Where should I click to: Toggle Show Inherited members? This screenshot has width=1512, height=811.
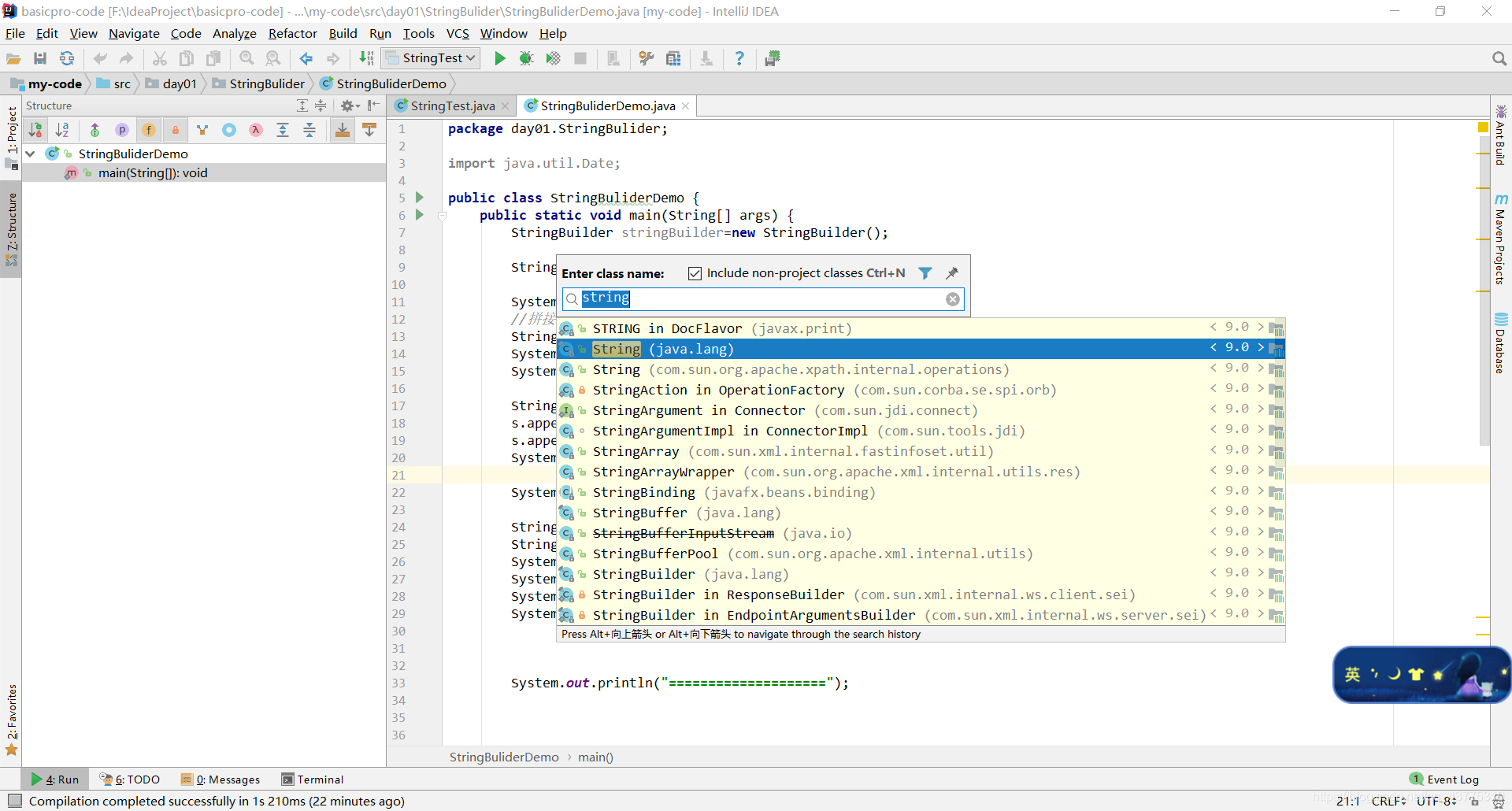[95, 131]
